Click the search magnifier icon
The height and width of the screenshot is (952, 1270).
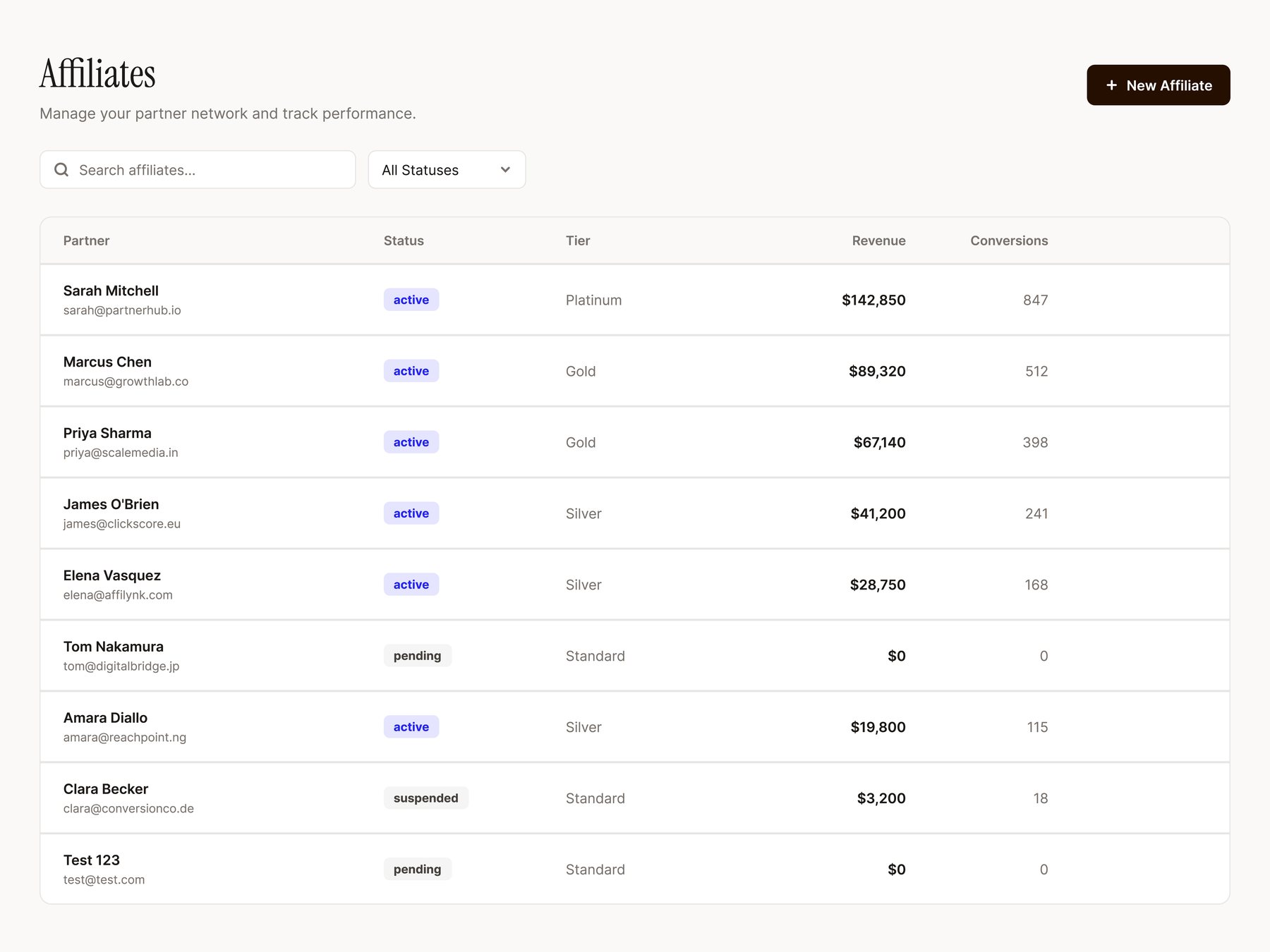coord(61,170)
